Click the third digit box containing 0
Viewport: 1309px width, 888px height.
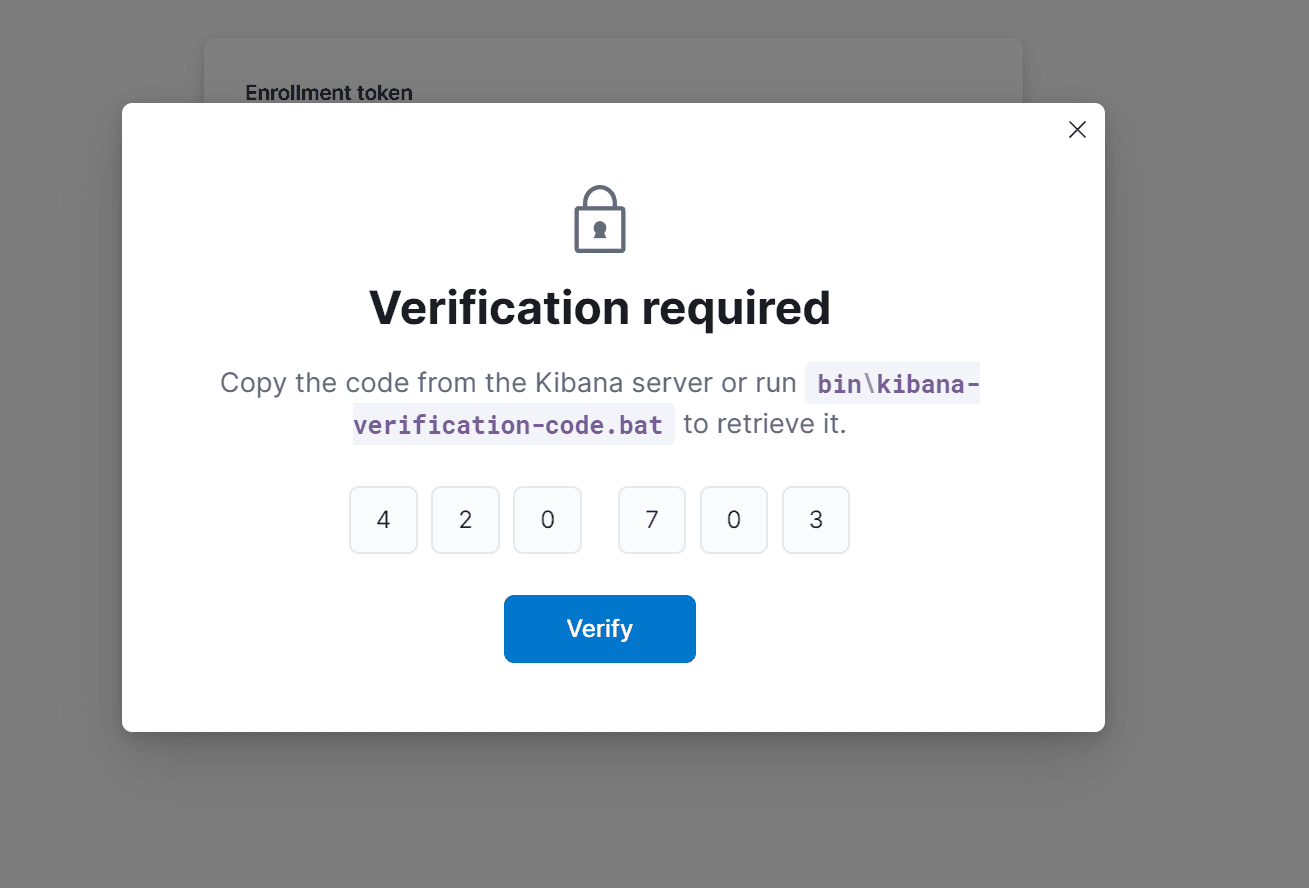(547, 520)
